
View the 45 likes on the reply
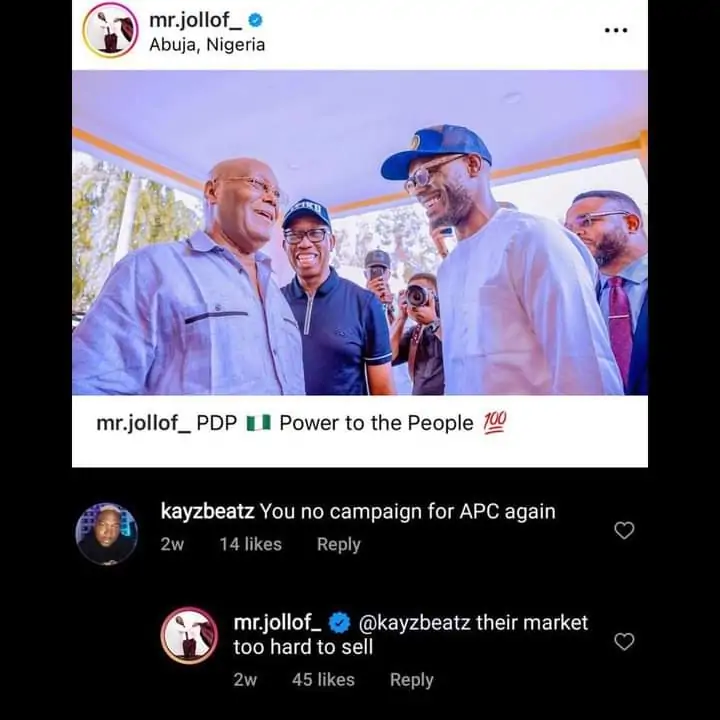coord(323,680)
